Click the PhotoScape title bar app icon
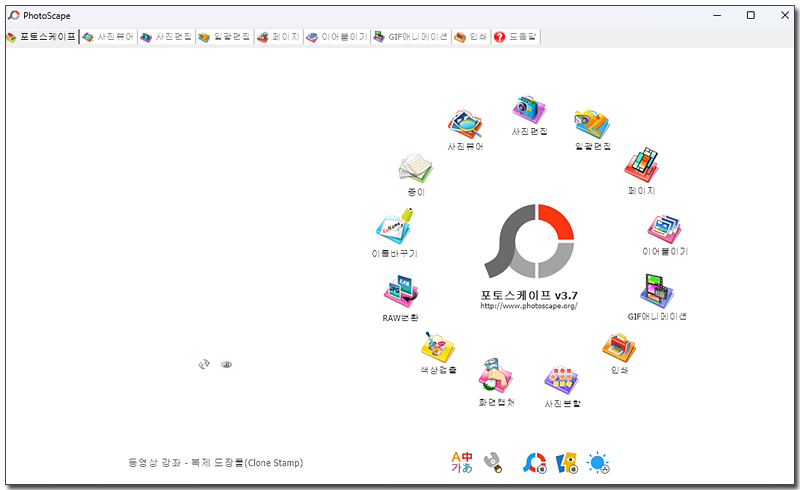 click(14, 15)
